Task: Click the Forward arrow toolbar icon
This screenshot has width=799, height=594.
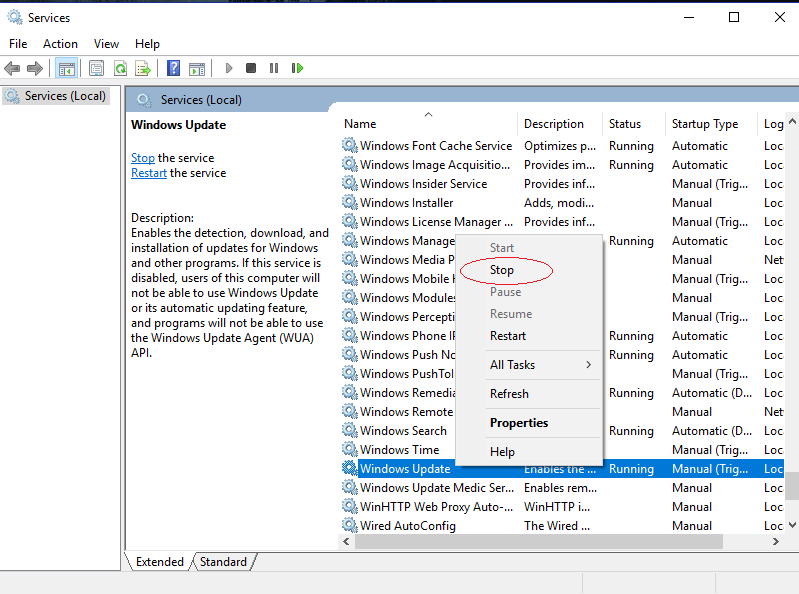Action: coord(35,68)
